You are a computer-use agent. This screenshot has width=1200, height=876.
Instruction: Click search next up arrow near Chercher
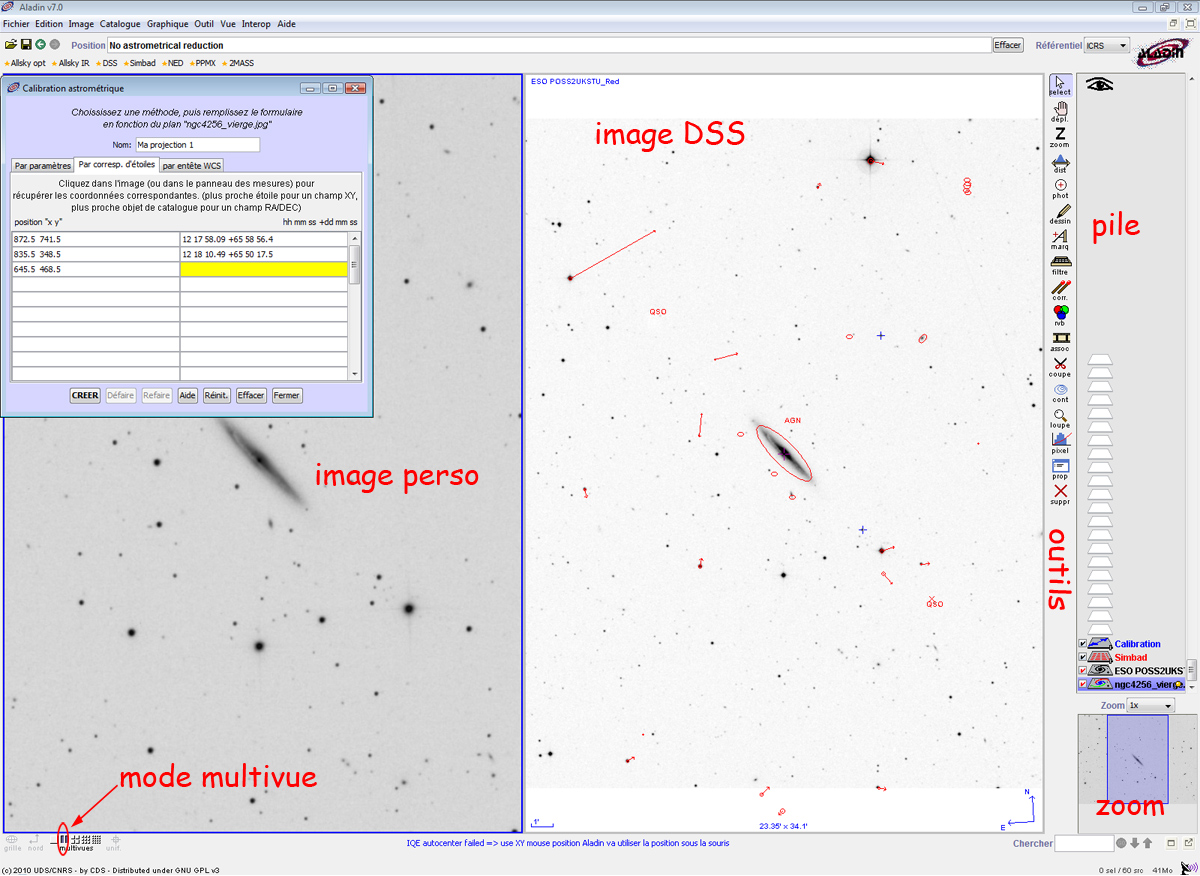click(1147, 843)
